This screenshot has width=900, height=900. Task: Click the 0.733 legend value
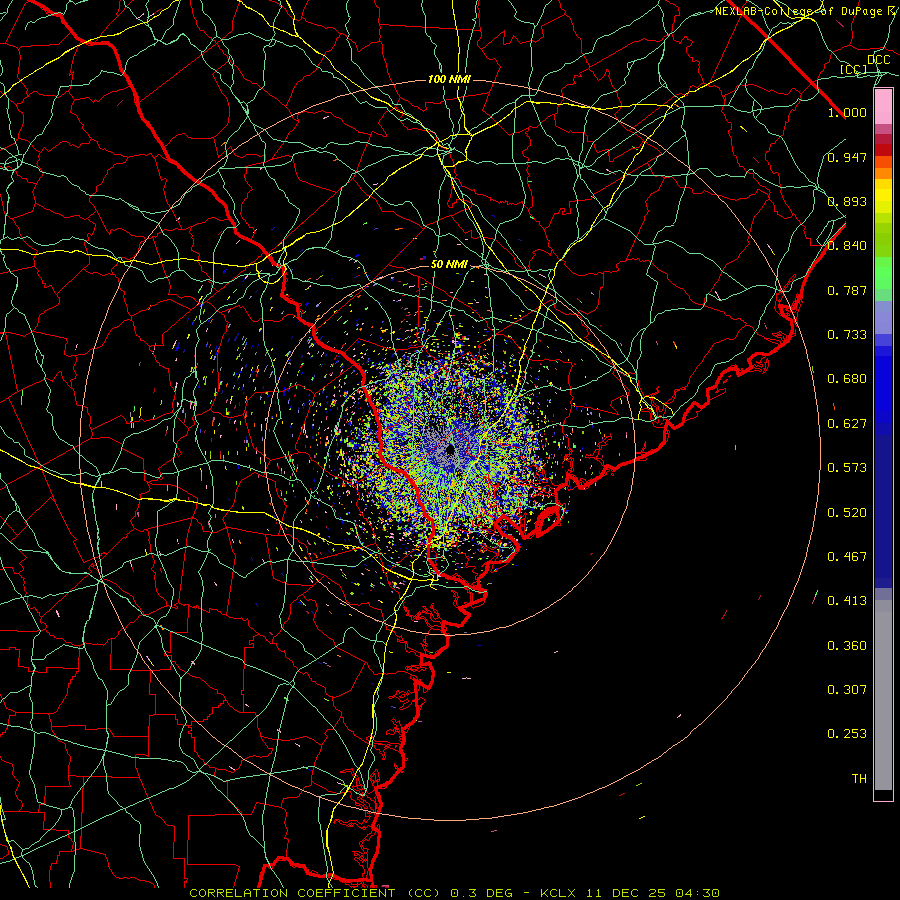(847, 335)
